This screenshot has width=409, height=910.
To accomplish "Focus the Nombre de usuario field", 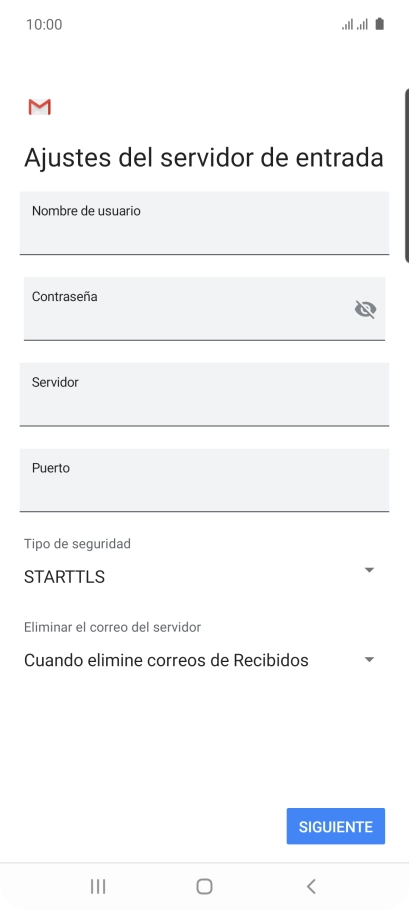I will [204, 223].
